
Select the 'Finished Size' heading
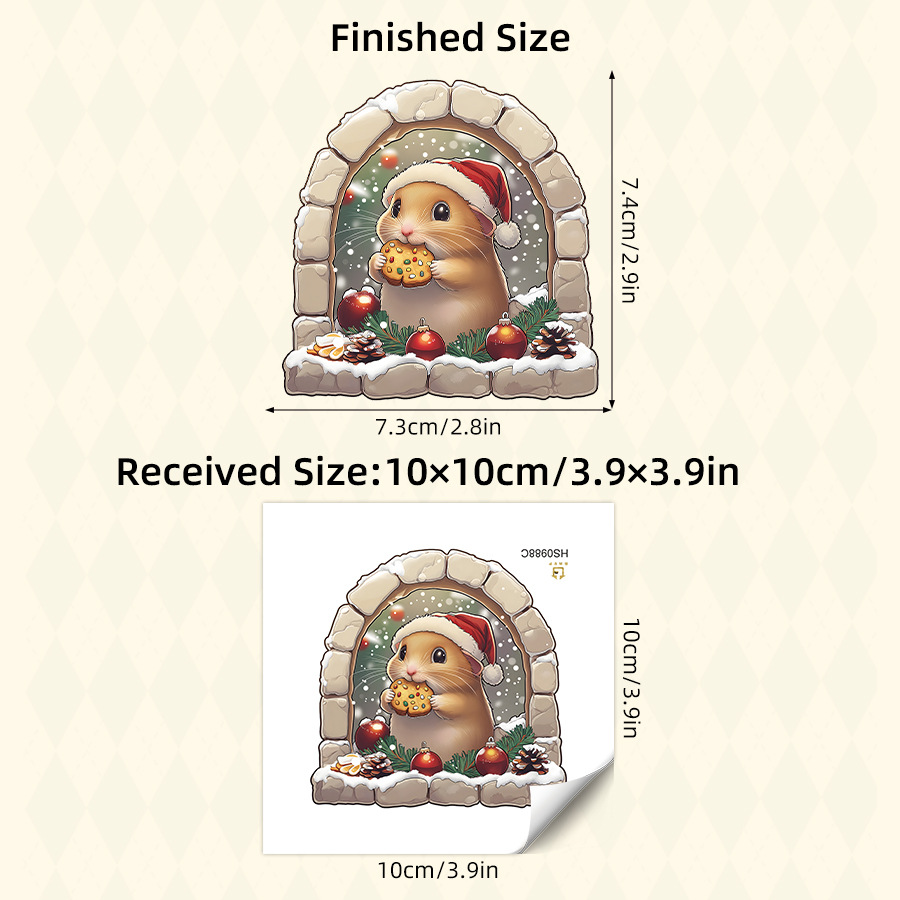(x=450, y=38)
